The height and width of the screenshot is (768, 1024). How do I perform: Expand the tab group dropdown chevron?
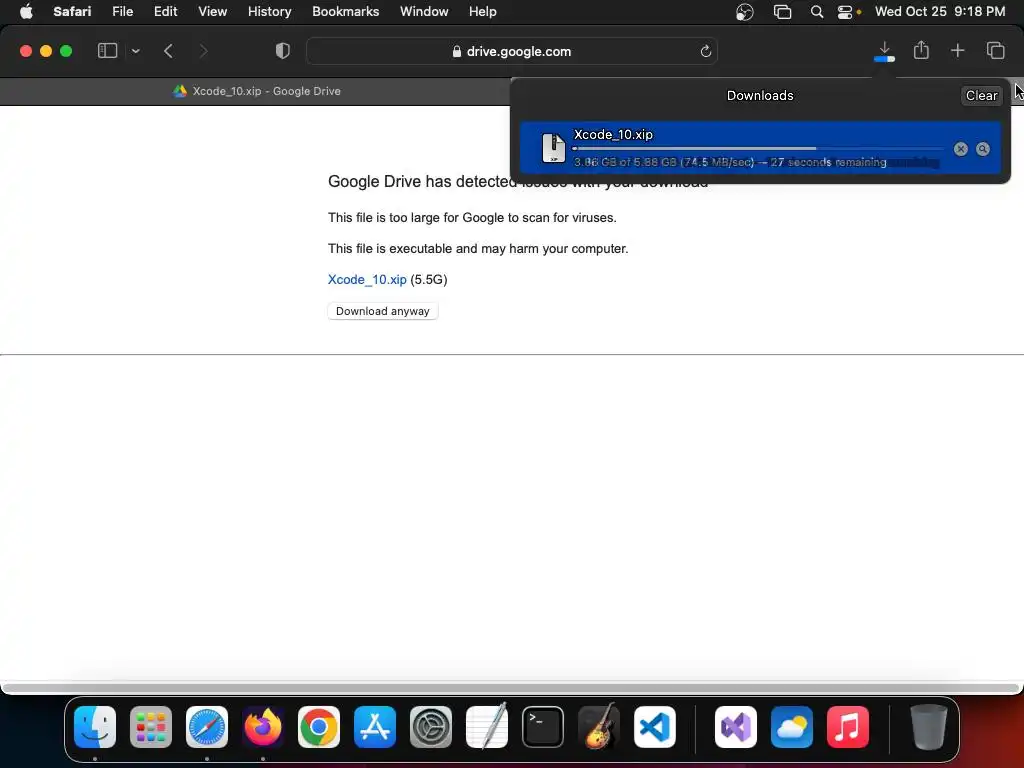[135, 51]
